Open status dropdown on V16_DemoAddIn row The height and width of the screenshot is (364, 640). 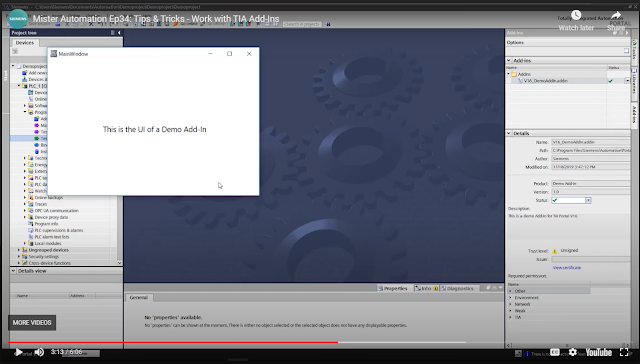tap(627, 81)
